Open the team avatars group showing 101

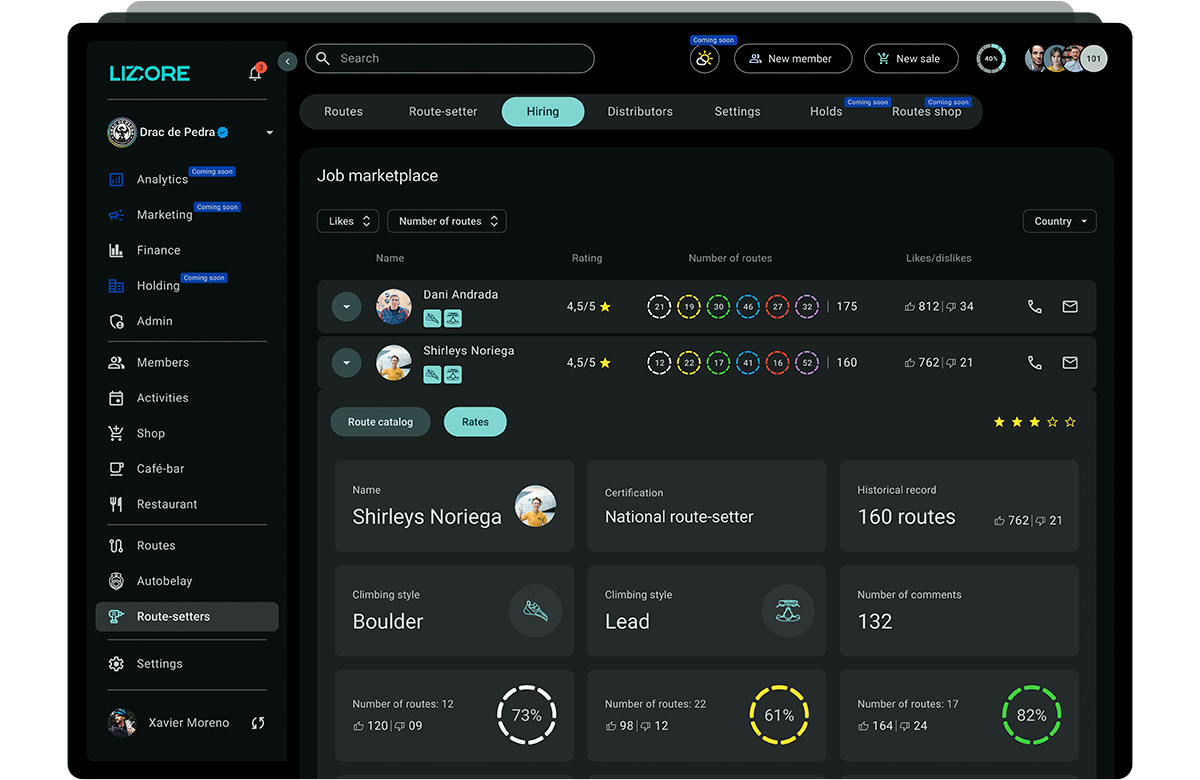(x=1066, y=59)
